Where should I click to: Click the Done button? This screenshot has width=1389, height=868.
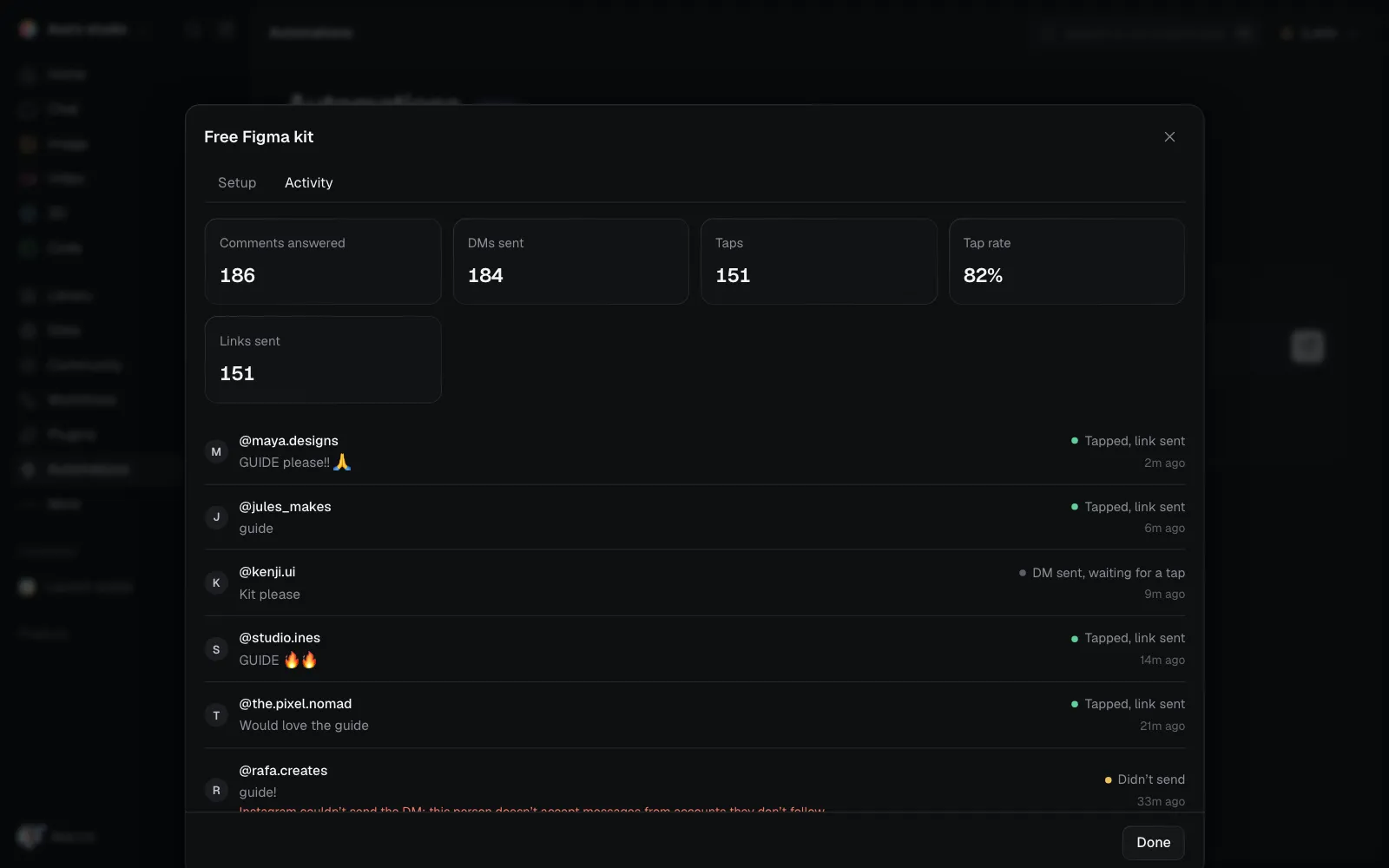(x=1153, y=842)
